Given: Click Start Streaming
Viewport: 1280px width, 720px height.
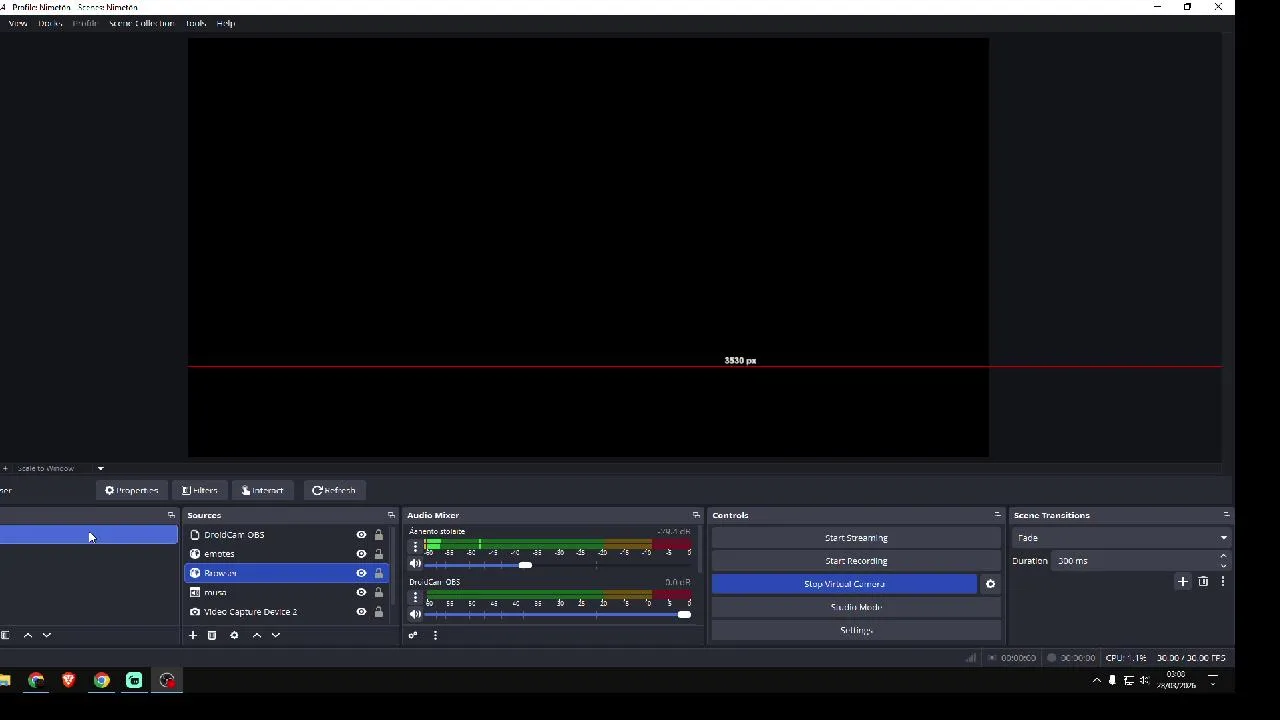Looking at the screenshot, I should [x=856, y=538].
